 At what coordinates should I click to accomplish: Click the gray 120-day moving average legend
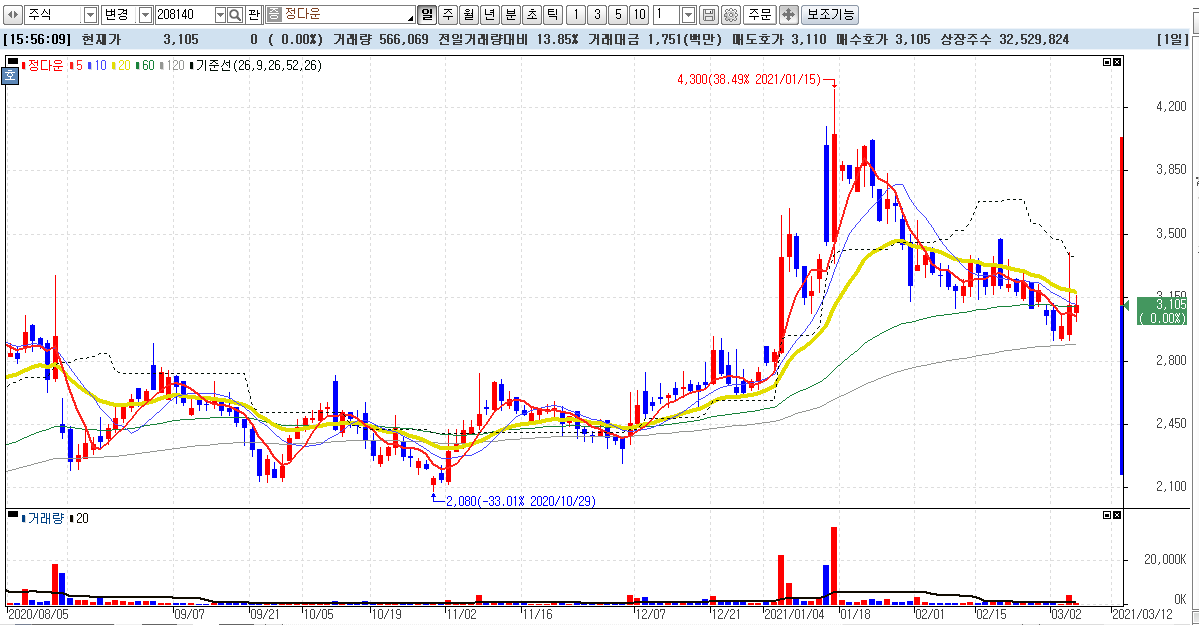pyautogui.click(x=173, y=66)
